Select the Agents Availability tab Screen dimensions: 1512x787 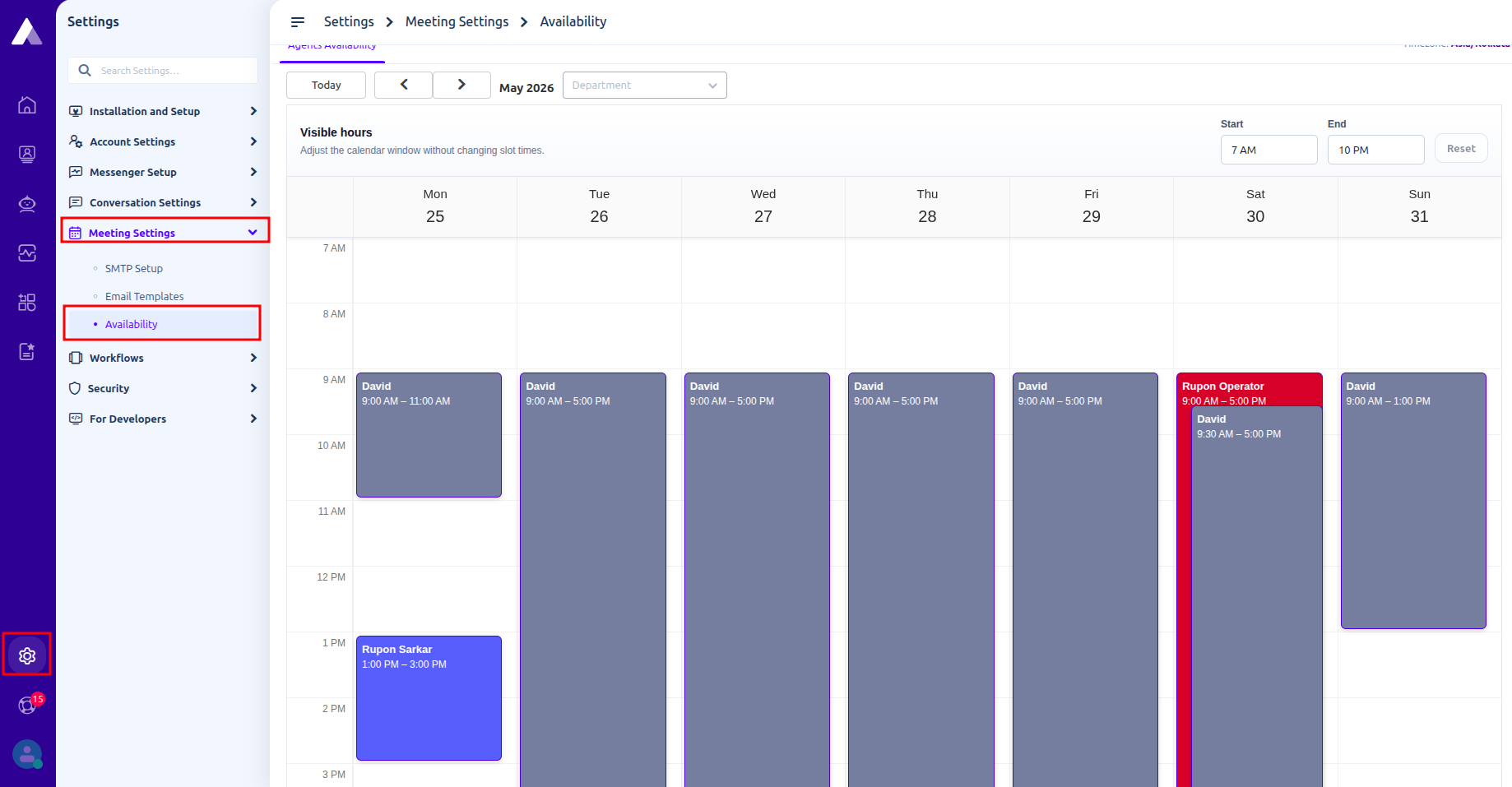pos(332,49)
